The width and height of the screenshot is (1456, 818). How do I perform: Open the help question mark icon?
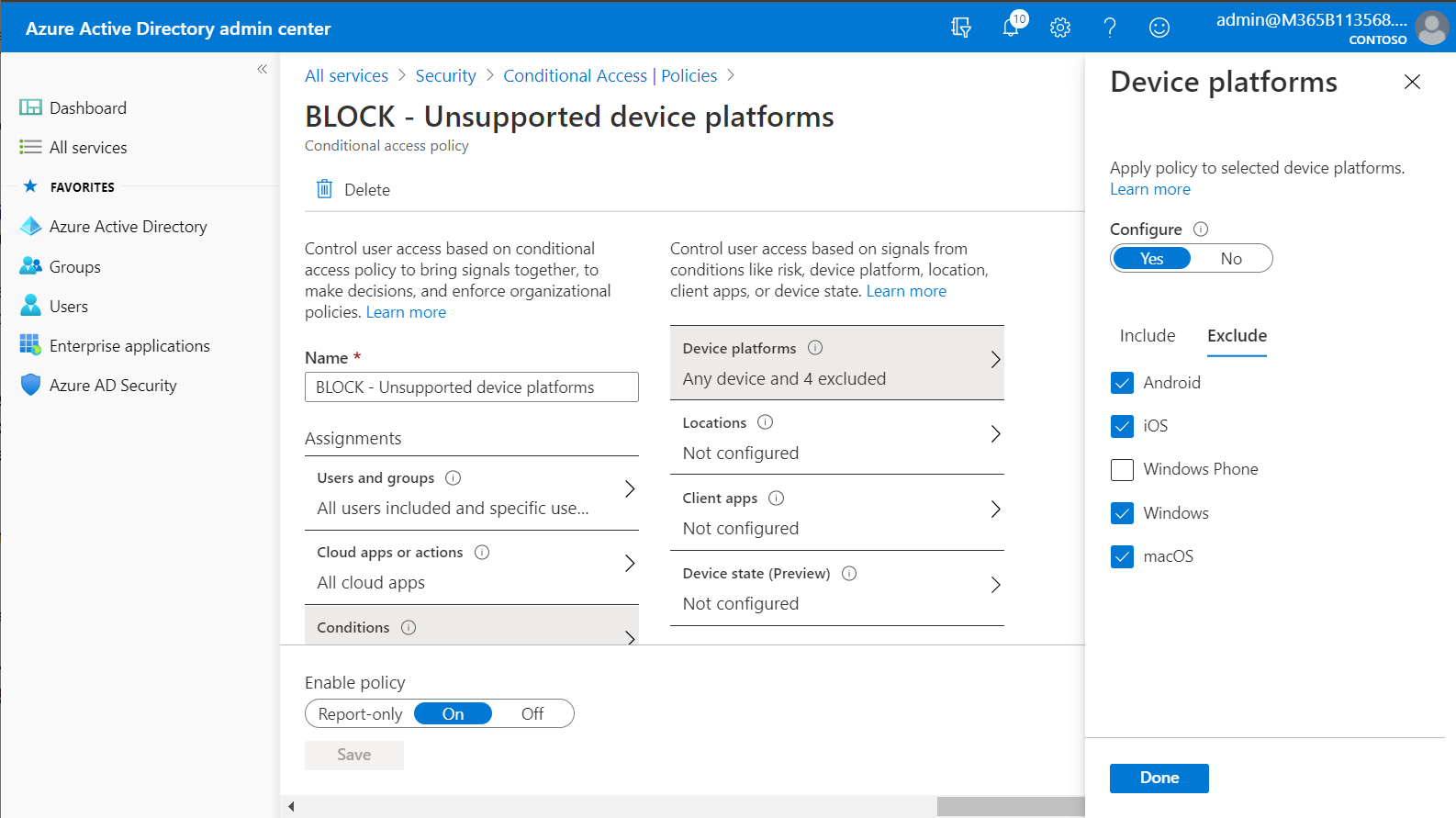tap(1110, 28)
